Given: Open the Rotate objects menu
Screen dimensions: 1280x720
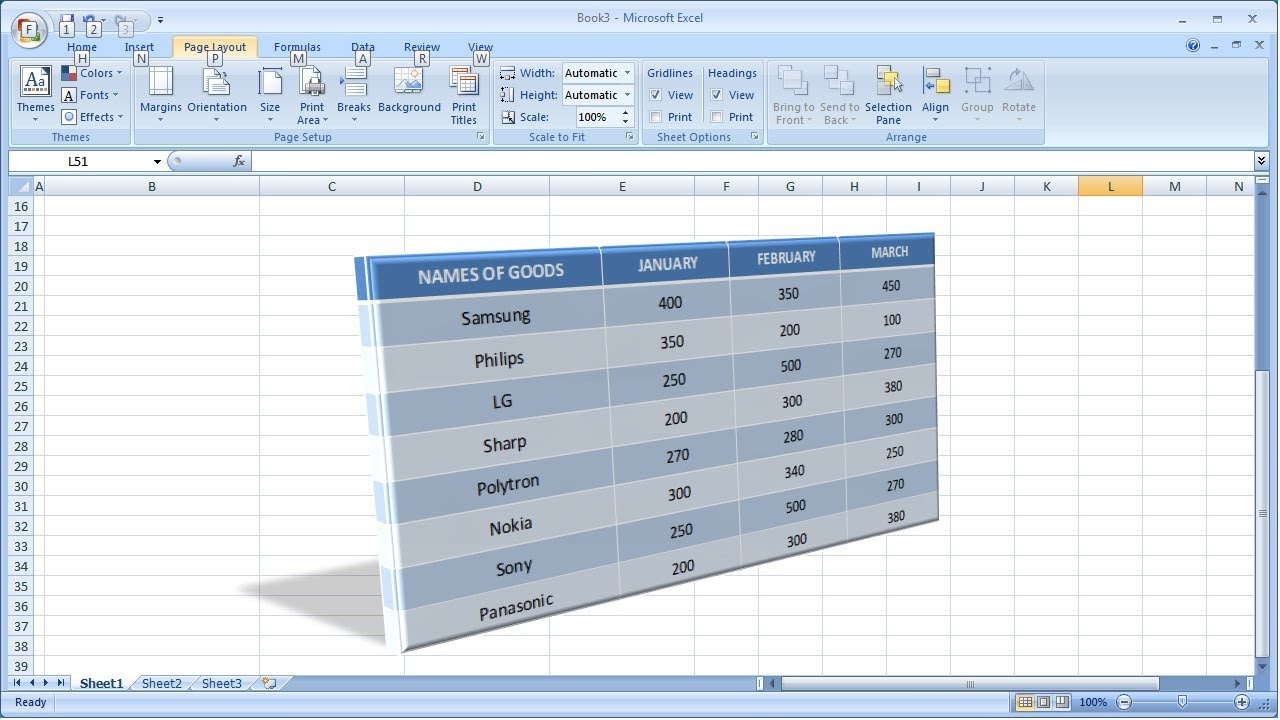Looking at the screenshot, I should (1019, 96).
